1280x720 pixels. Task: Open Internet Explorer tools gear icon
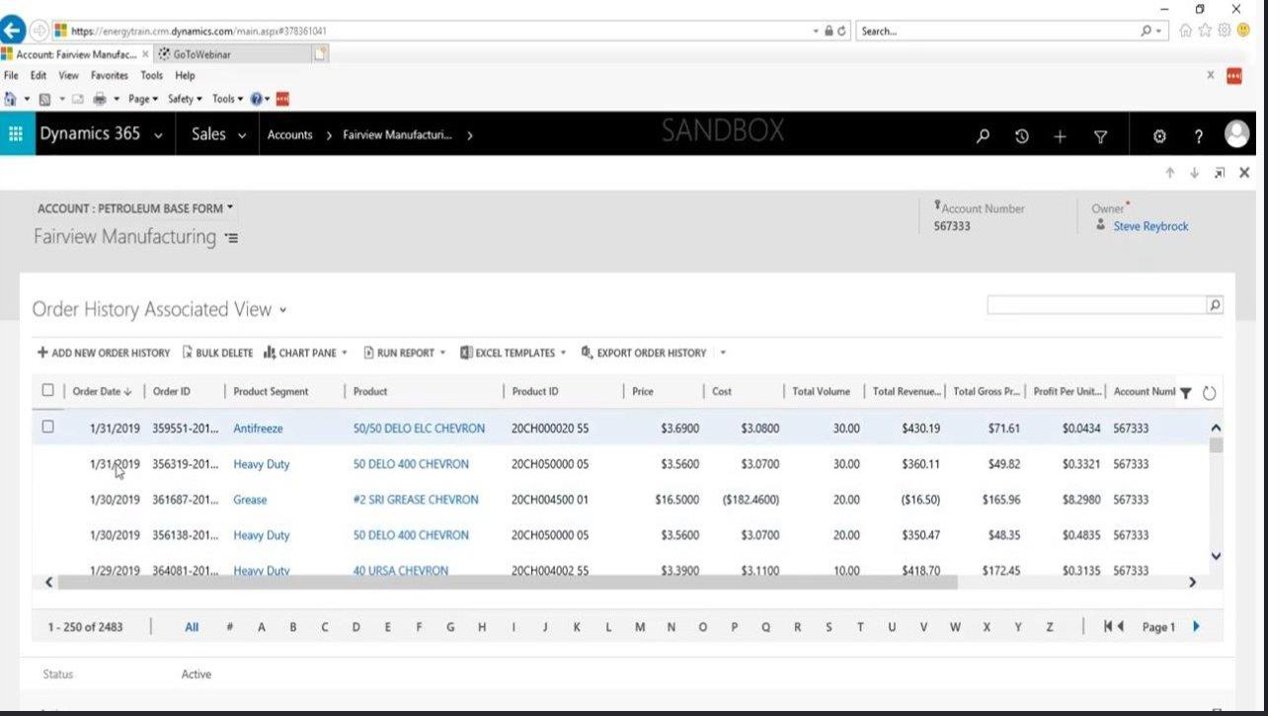click(x=1225, y=31)
